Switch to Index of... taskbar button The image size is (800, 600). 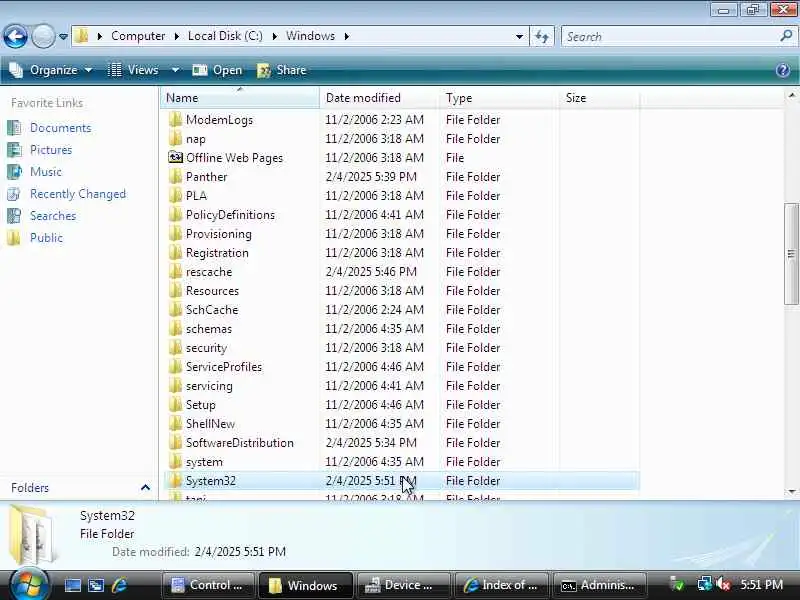pyautogui.click(x=501, y=585)
